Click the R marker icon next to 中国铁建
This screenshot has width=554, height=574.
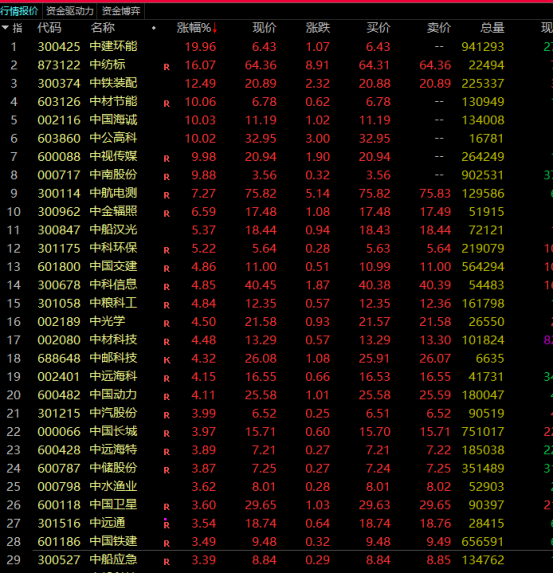(x=167, y=544)
